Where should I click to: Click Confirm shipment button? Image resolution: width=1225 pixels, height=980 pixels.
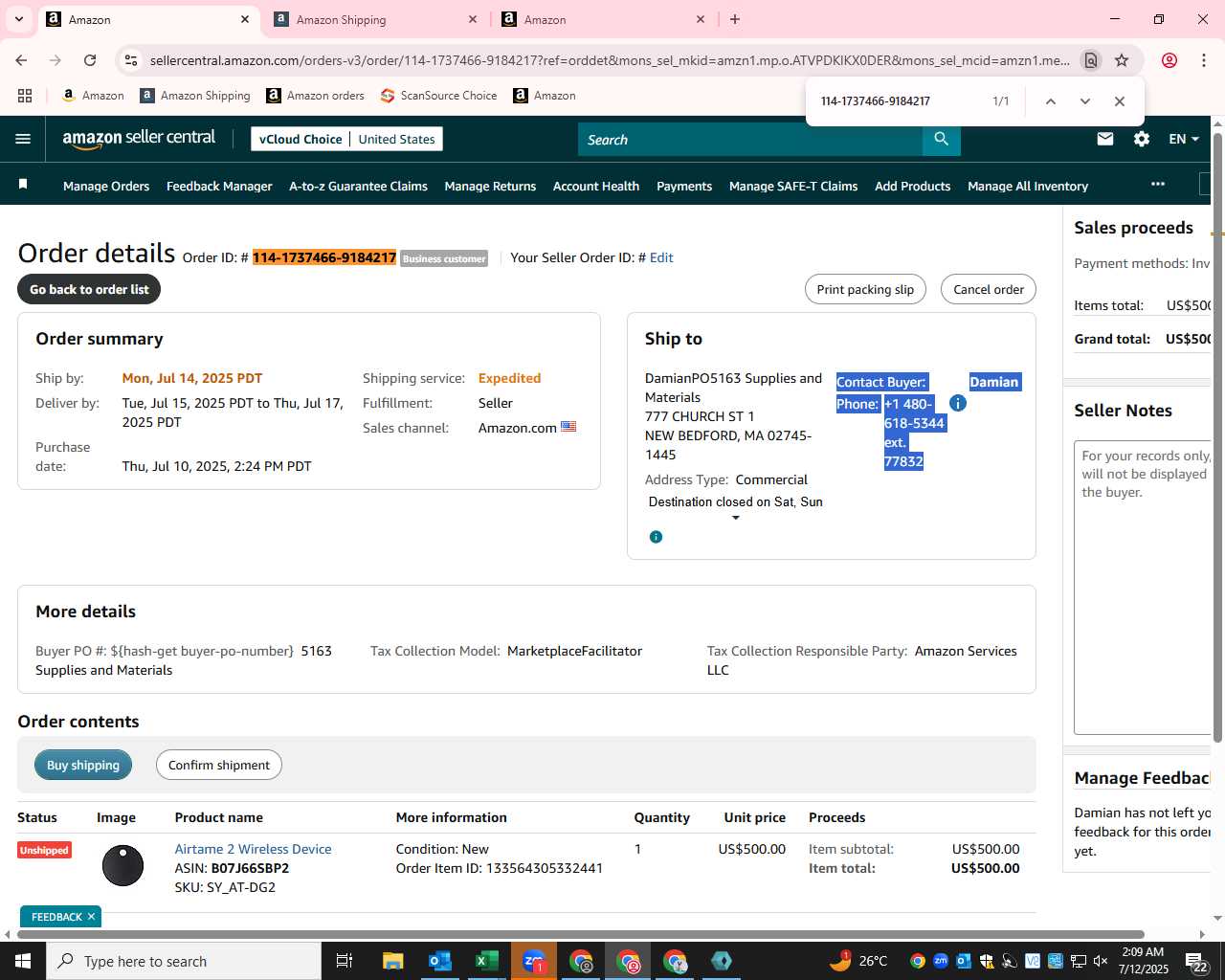pyautogui.click(x=219, y=765)
